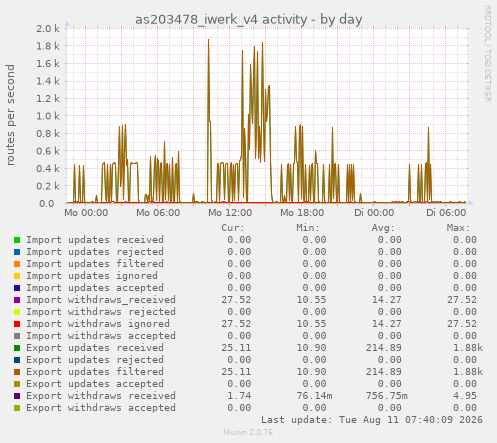The height and width of the screenshot is (443, 497).
Task: Click the 'Avg:' column header
Action: 383,228
